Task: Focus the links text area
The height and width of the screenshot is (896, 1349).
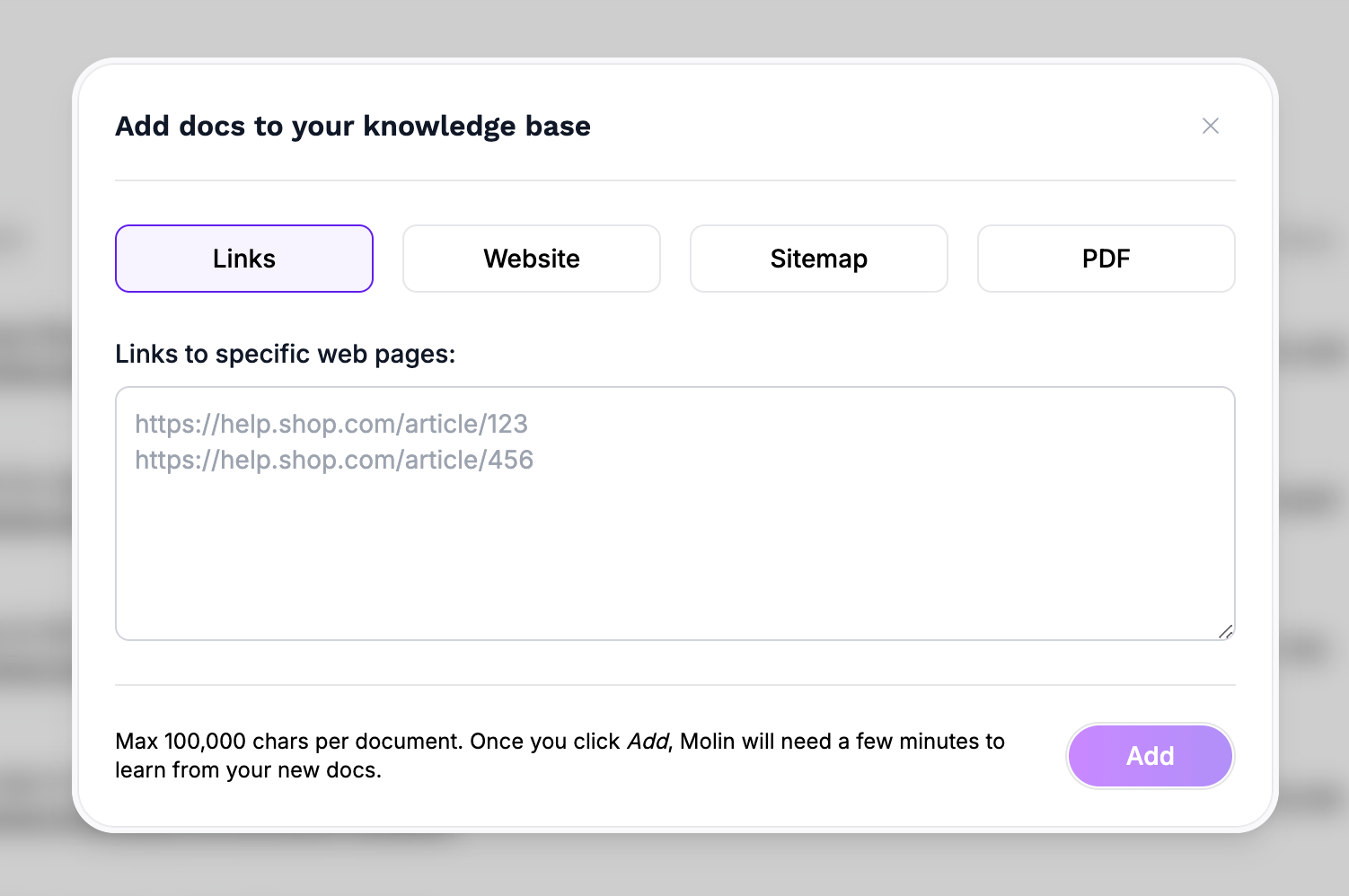Action: 675,514
